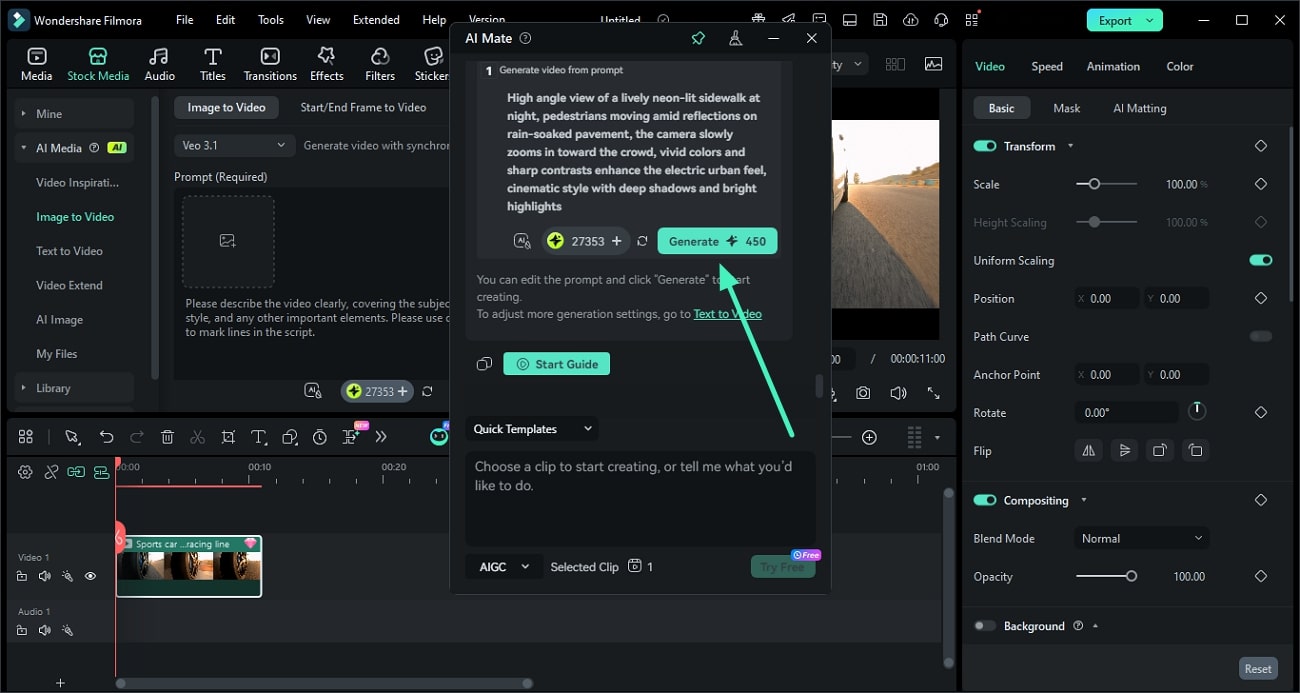The image size is (1300, 693).
Task: Click the undo arrow in timeline toolbar
Action: 106,437
